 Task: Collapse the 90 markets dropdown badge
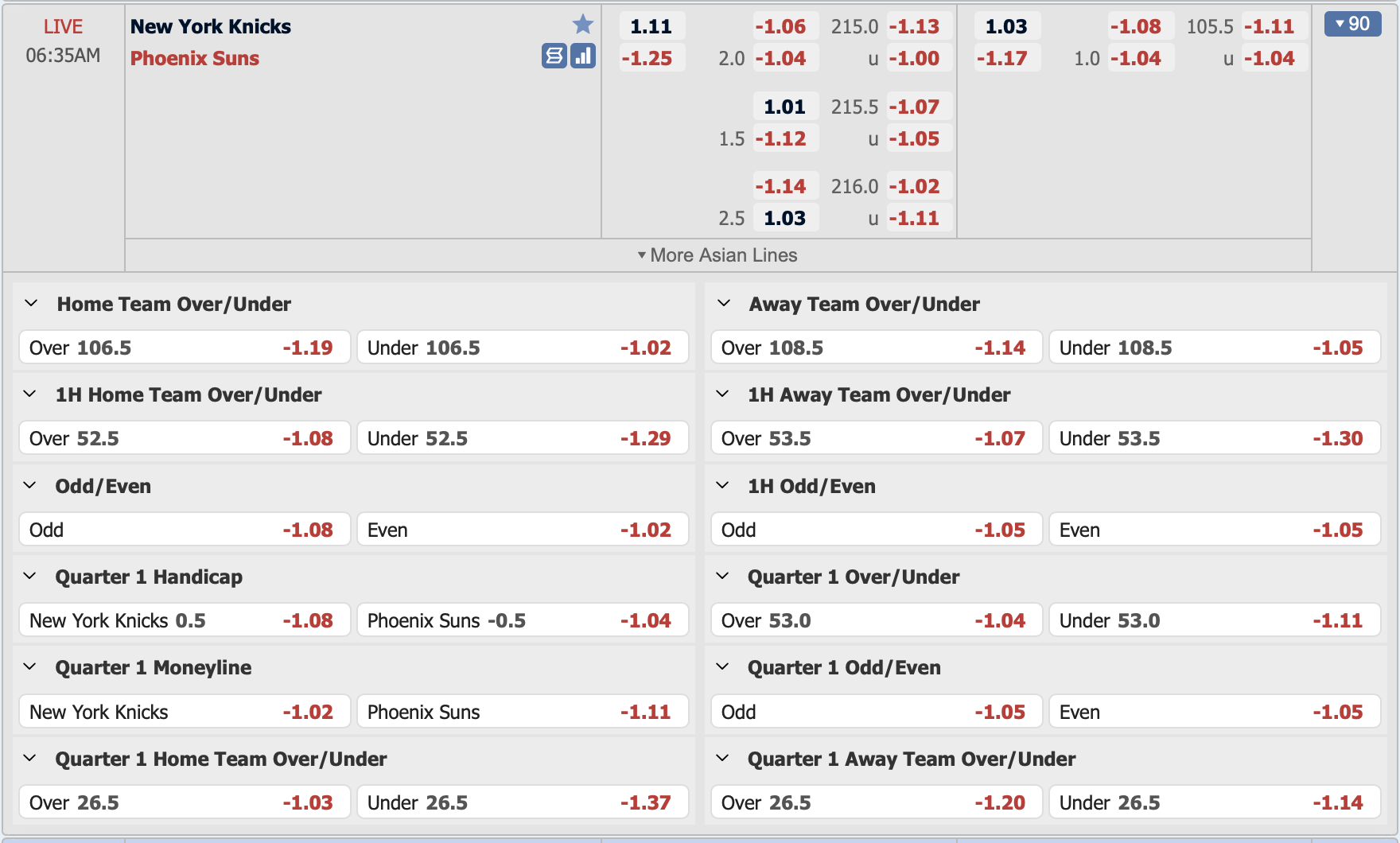click(1352, 24)
